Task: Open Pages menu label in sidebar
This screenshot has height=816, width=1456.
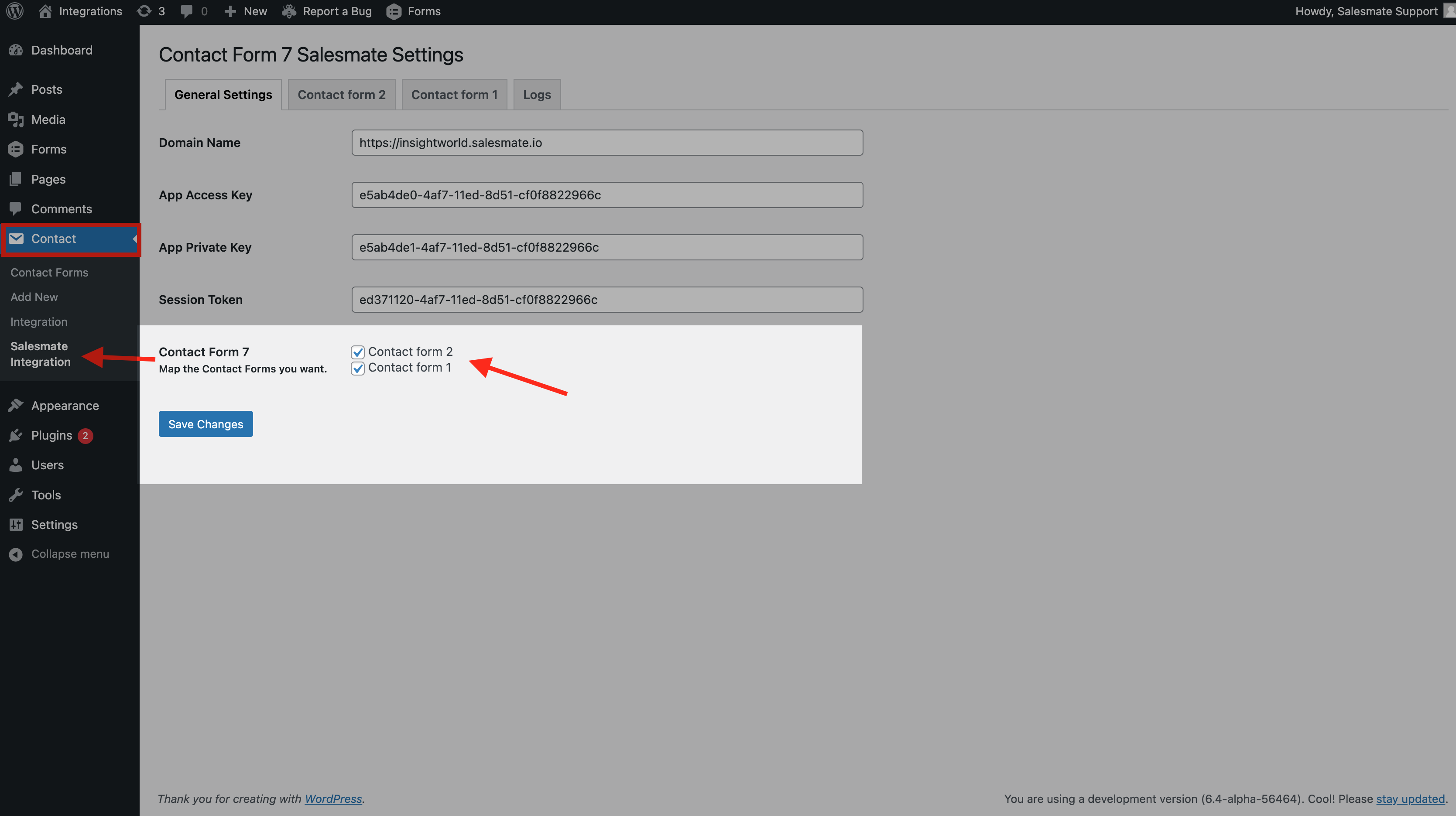Action: [x=48, y=179]
